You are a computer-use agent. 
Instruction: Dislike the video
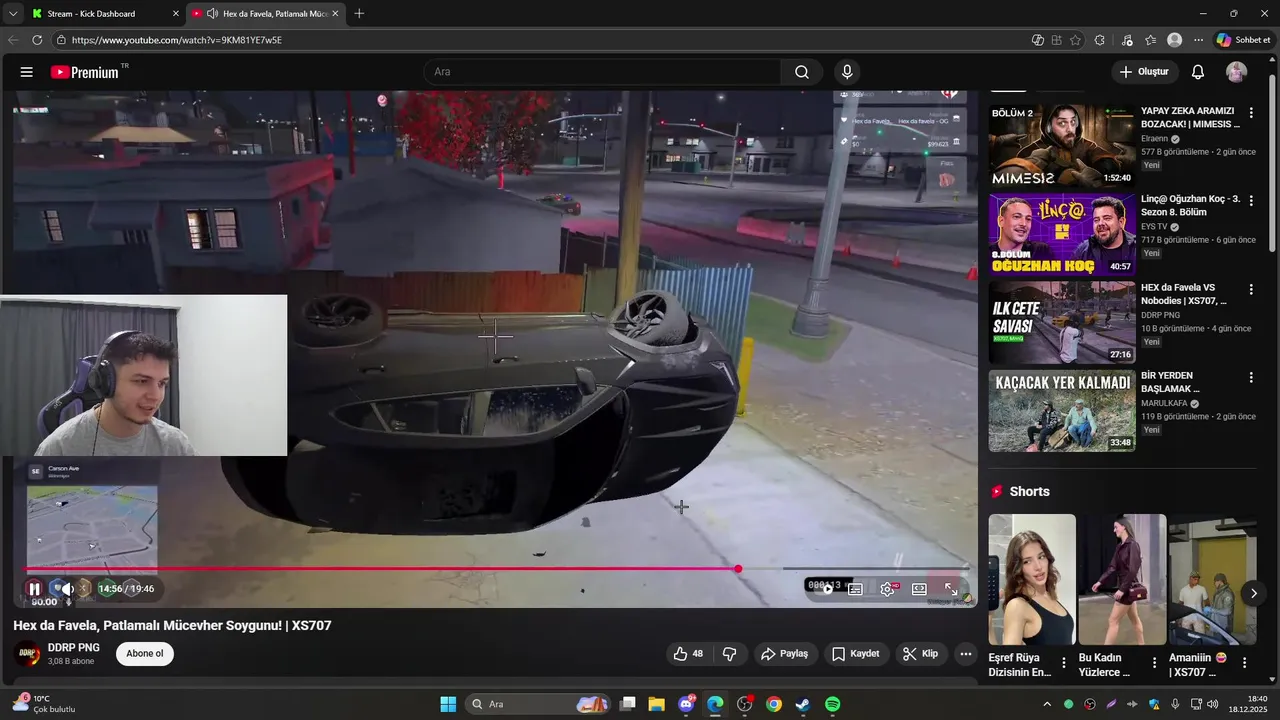730,654
